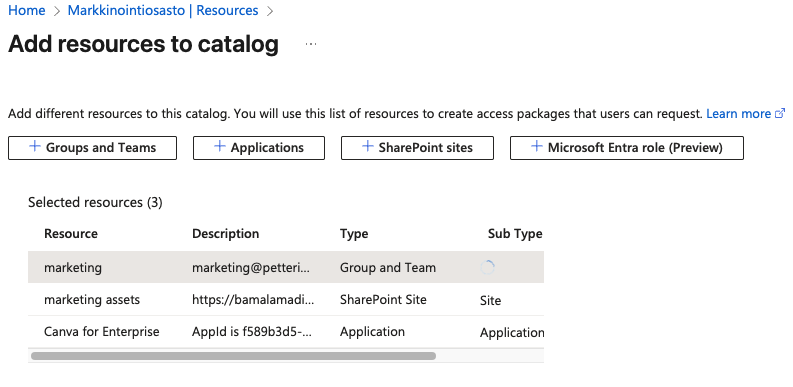Add Groups and Teams resources
The image size is (793, 387).
click(x=93, y=148)
